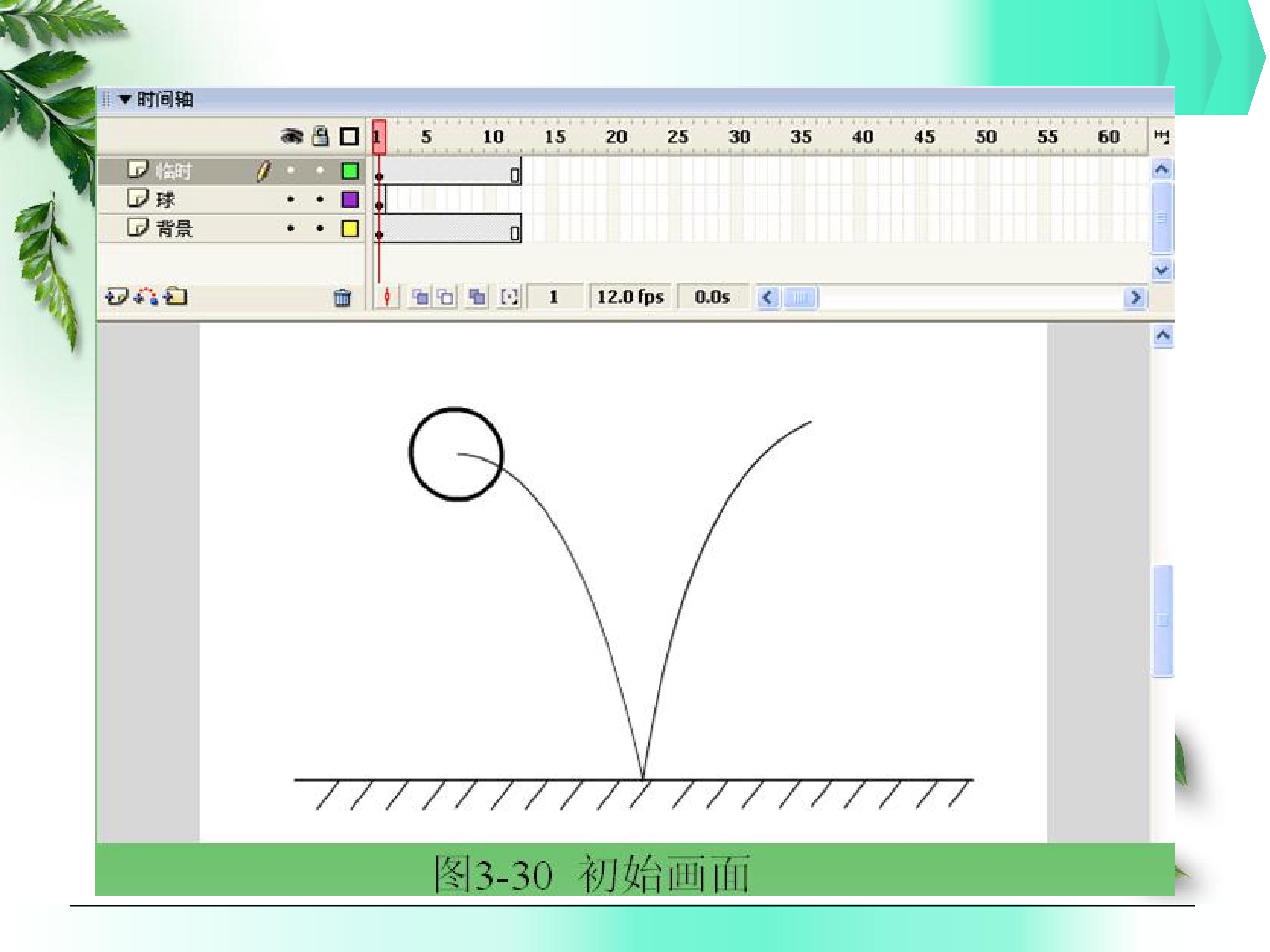
Task: Click the page icon of the 临时 layer
Action: [137, 169]
